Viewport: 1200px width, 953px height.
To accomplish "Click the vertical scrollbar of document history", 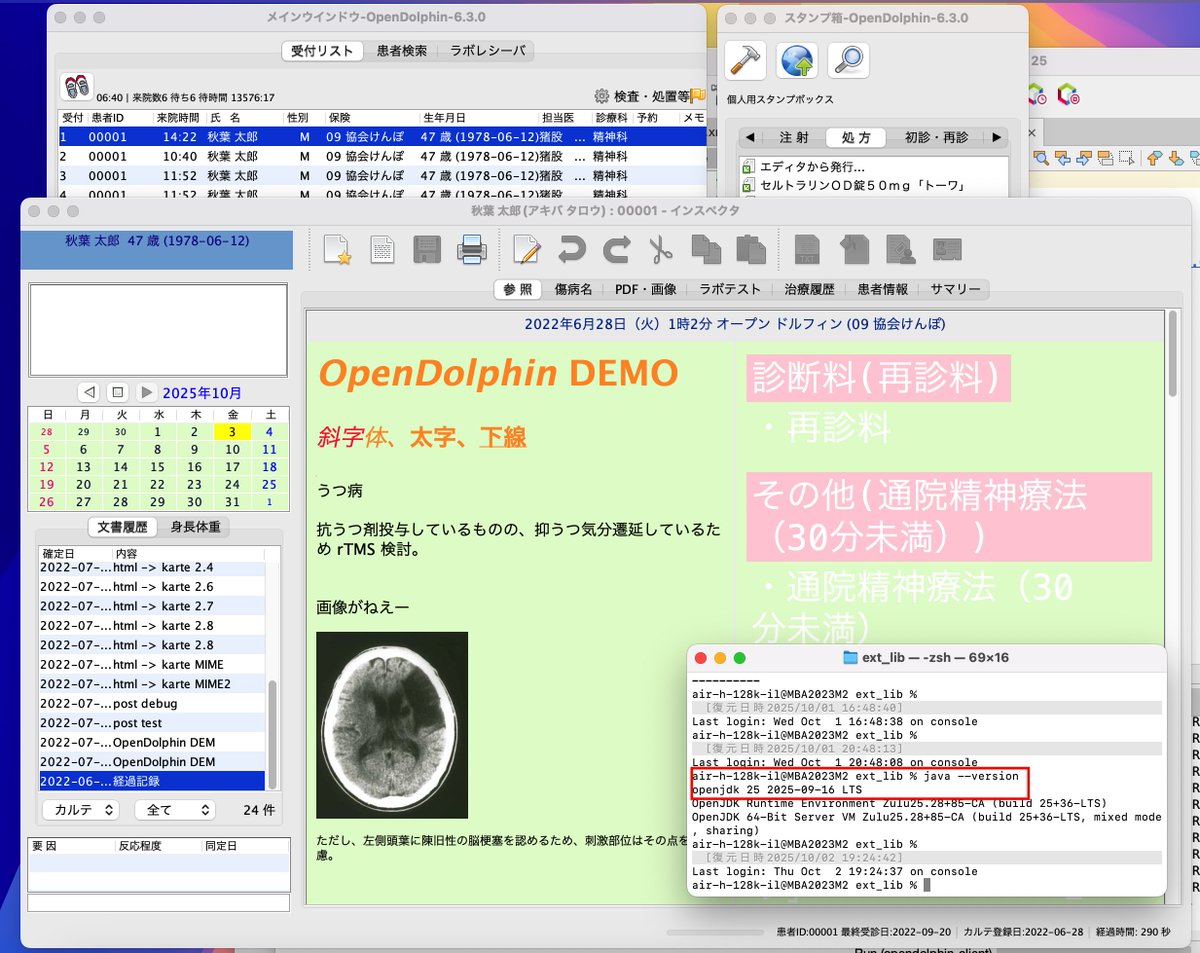I will tap(273, 735).
